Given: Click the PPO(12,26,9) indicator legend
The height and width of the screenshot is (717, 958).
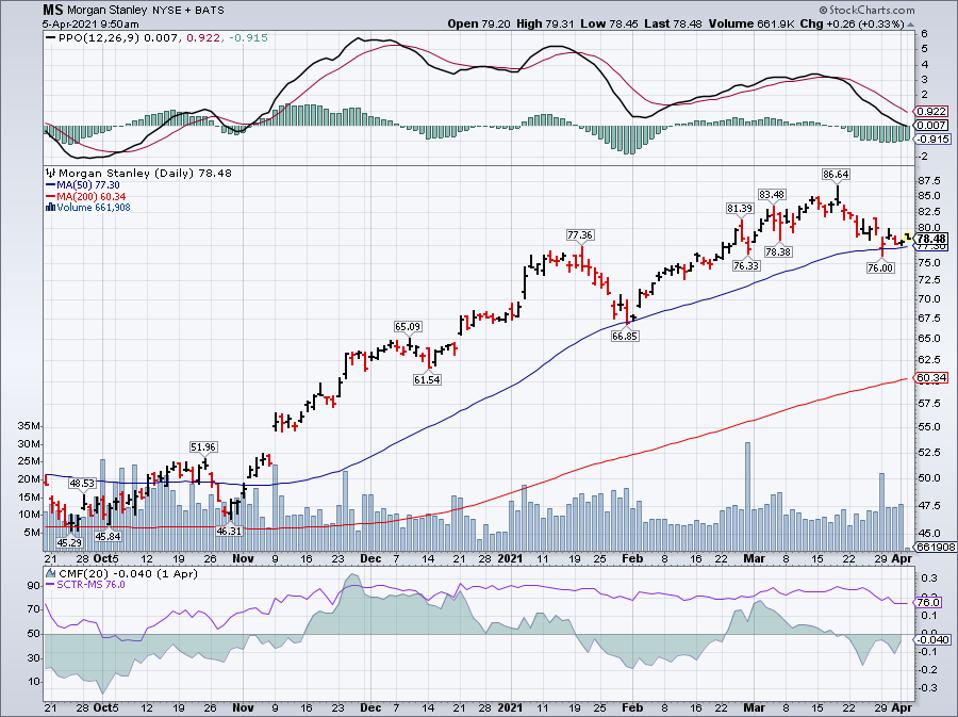Looking at the screenshot, I should point(157,38).
